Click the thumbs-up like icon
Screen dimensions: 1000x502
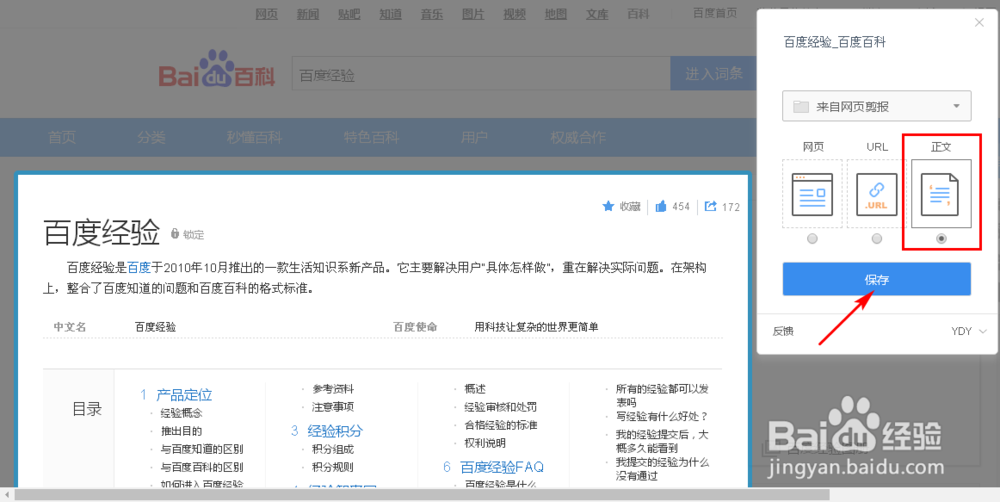click(x=661, y=206)
